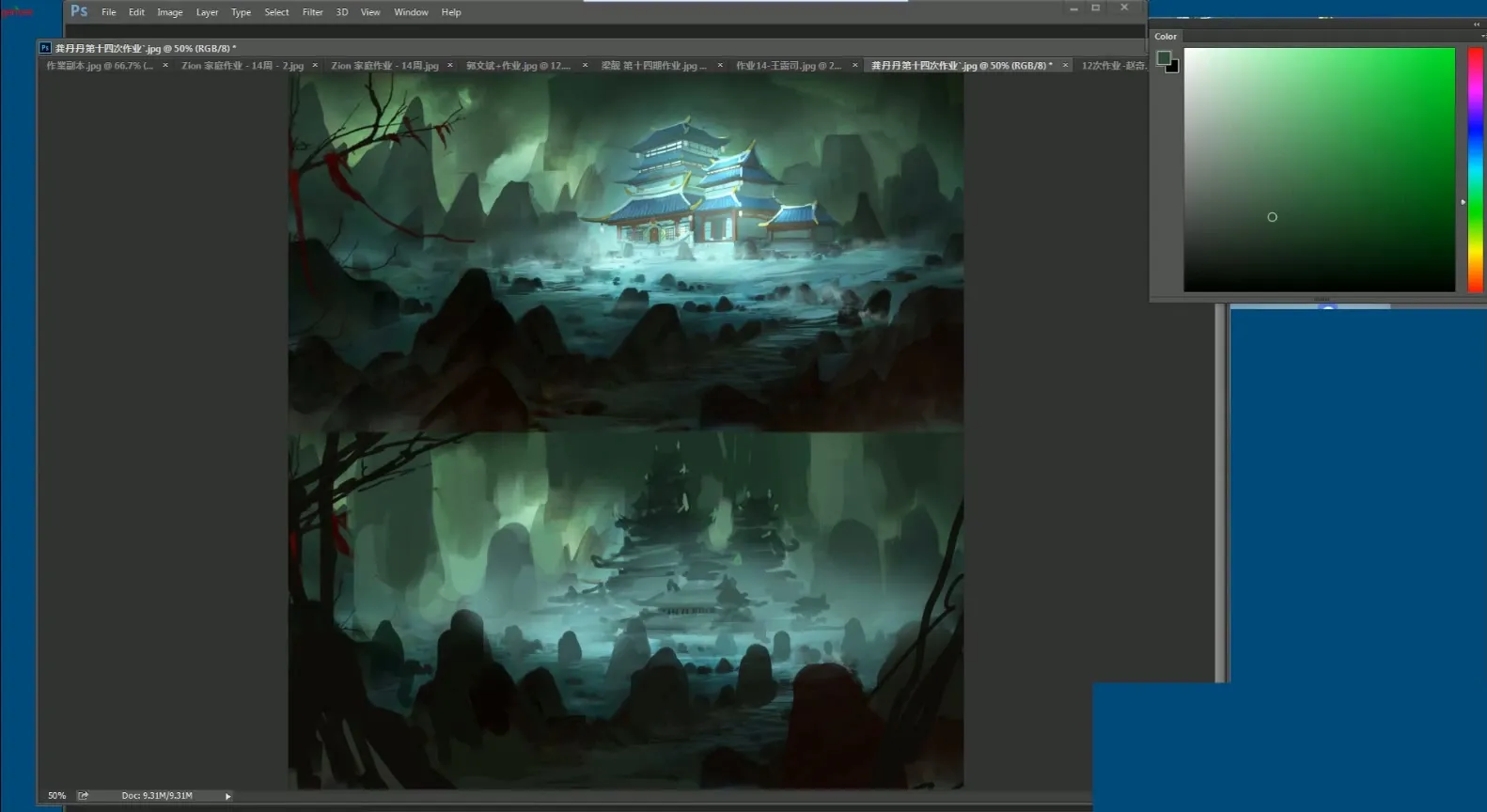Click the 50% zoom level field

[57, 796]
